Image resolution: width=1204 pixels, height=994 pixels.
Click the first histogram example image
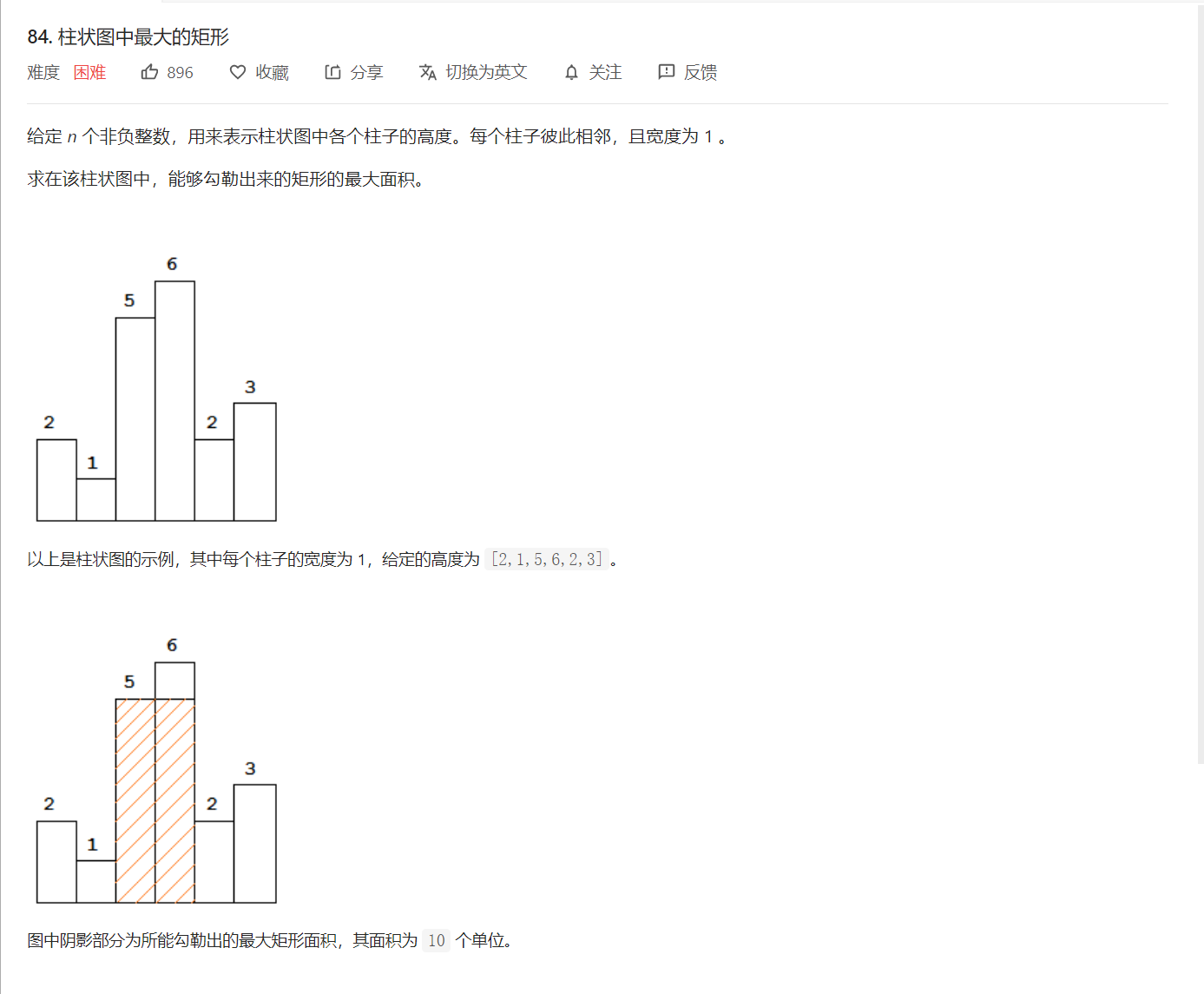click(156, 388)
